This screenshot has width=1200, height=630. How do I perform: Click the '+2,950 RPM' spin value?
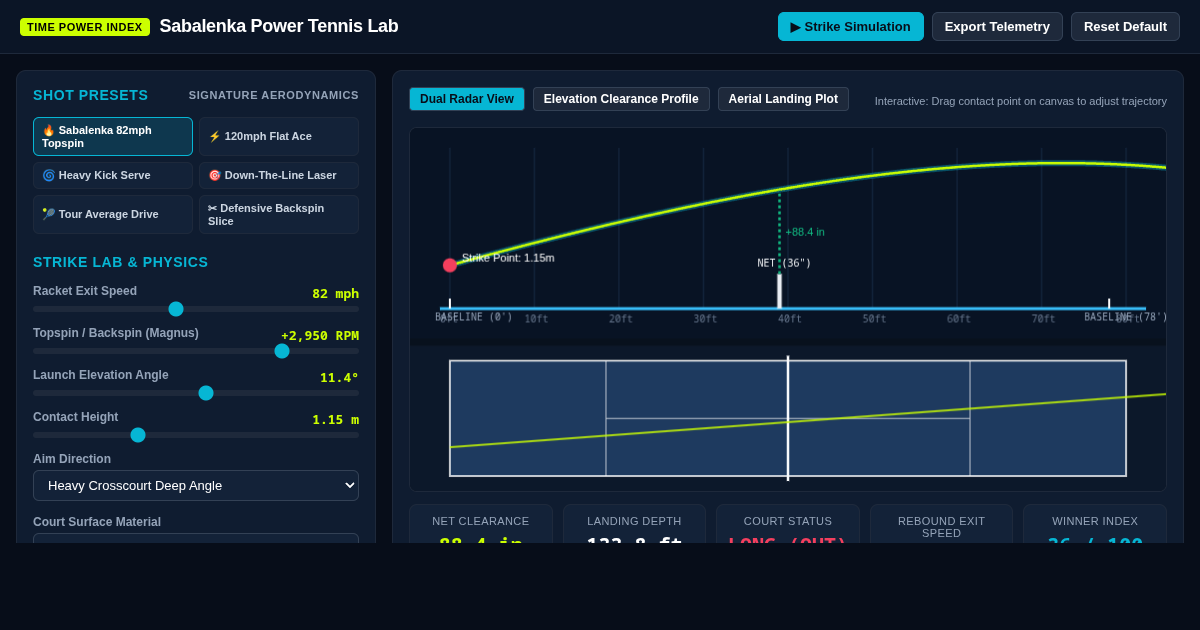point(320,336)
